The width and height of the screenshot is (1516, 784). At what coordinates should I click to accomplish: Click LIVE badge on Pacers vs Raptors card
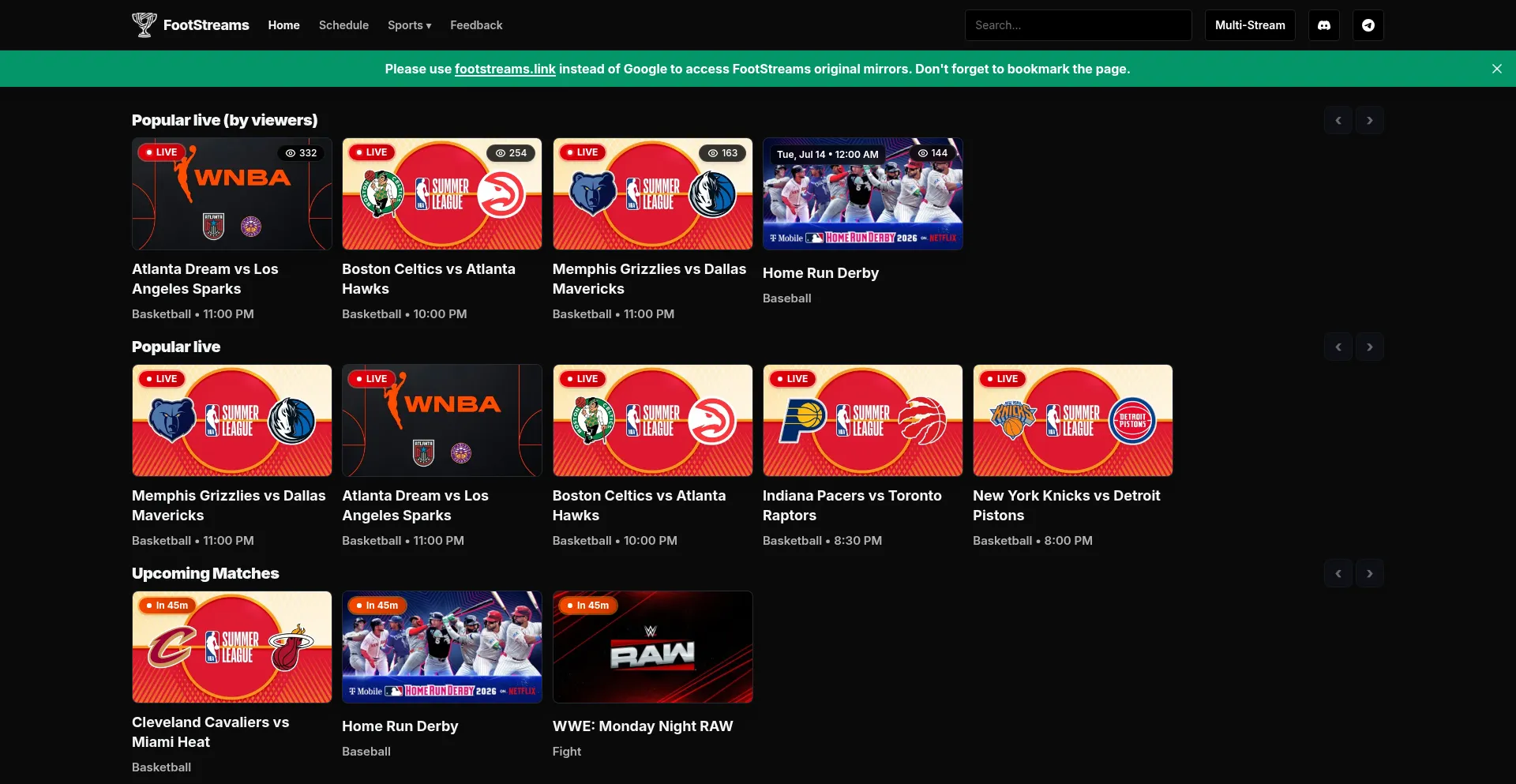point(792,379)
